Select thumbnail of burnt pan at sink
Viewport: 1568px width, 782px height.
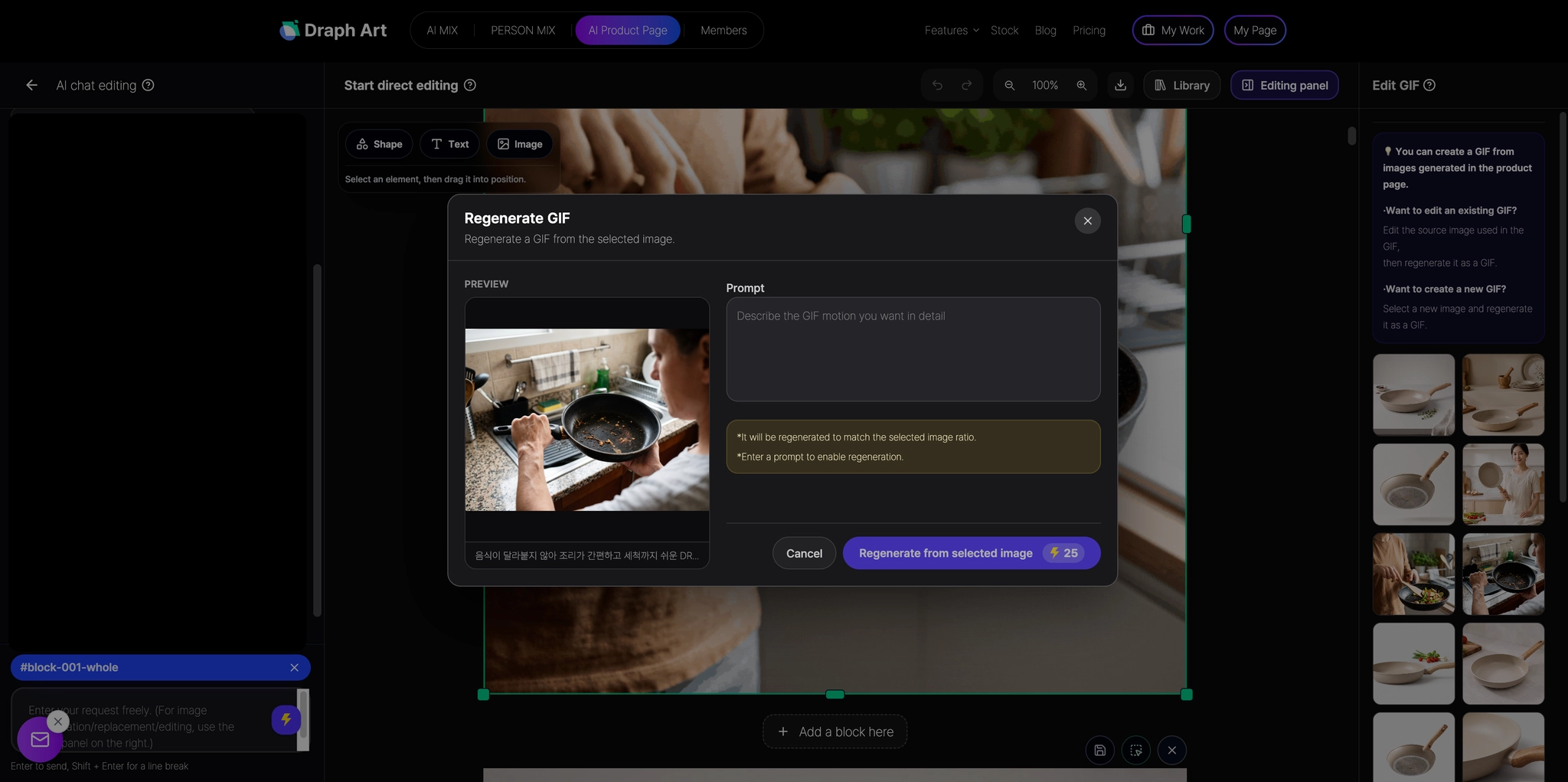(x=1503, y=574)
